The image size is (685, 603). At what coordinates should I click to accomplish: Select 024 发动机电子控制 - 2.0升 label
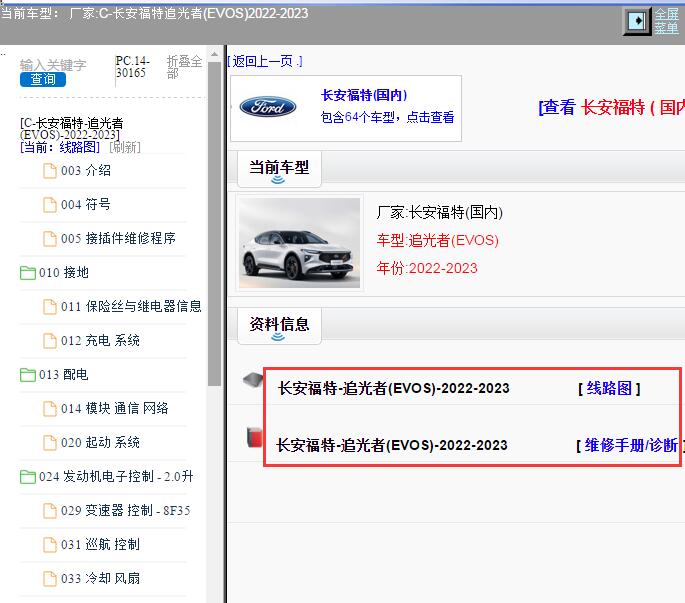pos(116,476)
